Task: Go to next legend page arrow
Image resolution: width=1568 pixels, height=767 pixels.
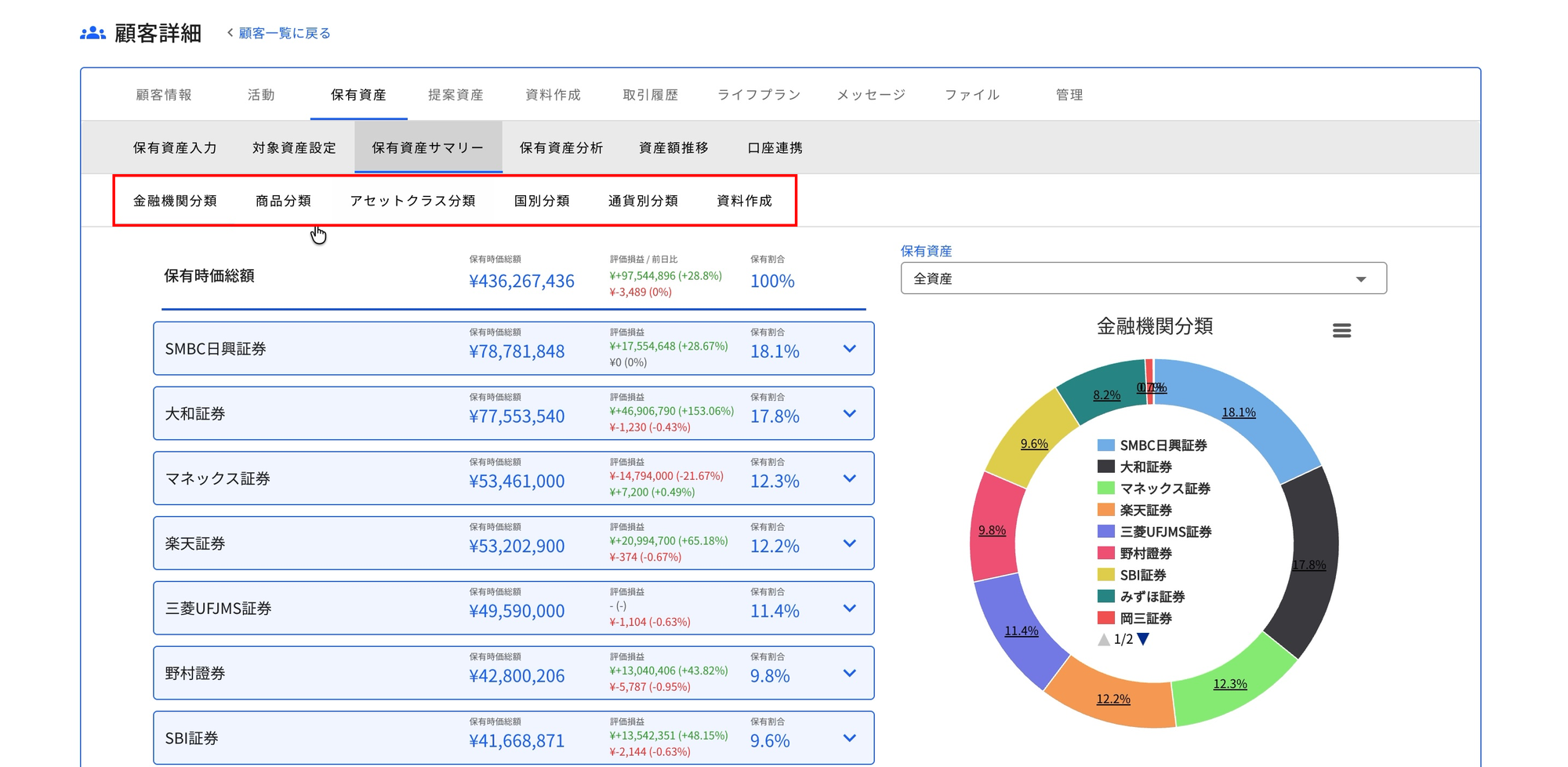Action: point(1143,639)
